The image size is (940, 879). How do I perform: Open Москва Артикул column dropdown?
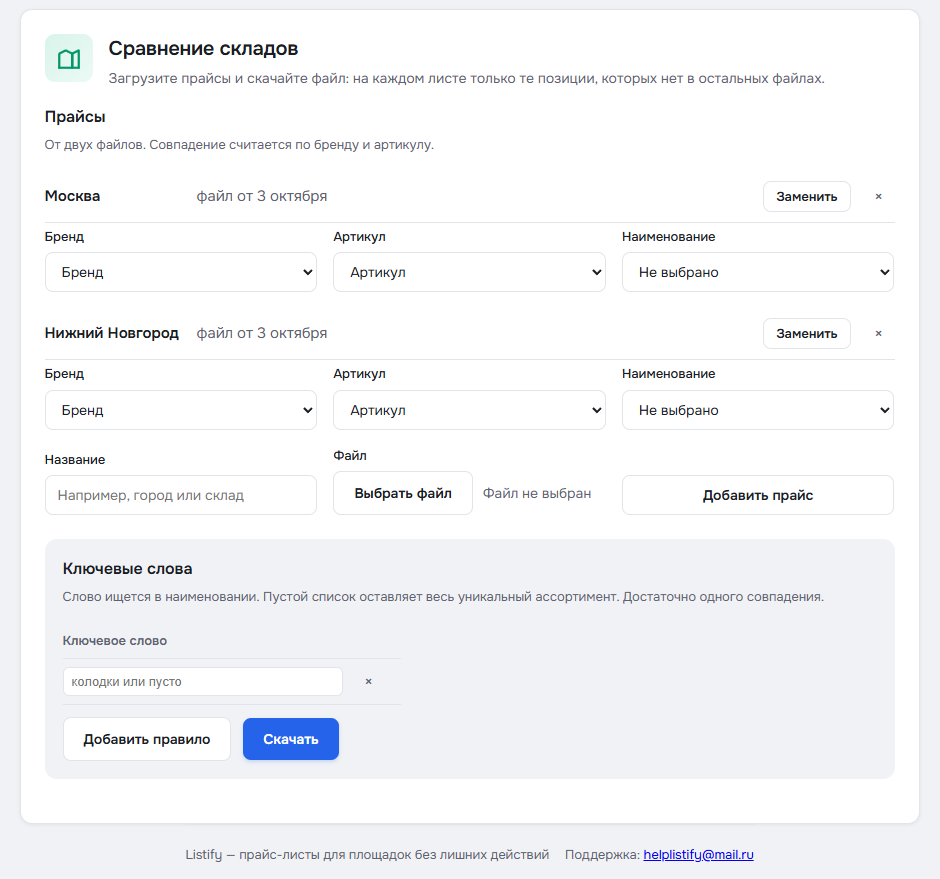point(469,272)
